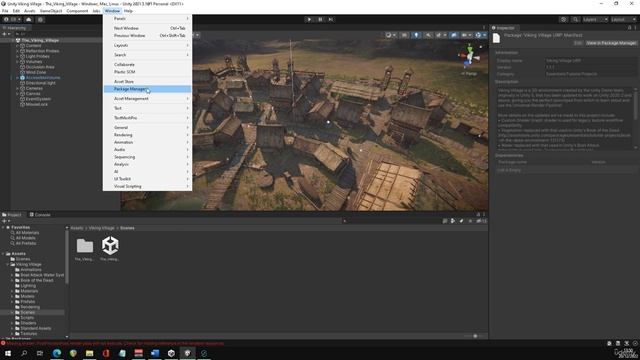Open the Help menu
The height and width of the screenshot is (360, 640).
pyautogui.click(x=128, y=11)
